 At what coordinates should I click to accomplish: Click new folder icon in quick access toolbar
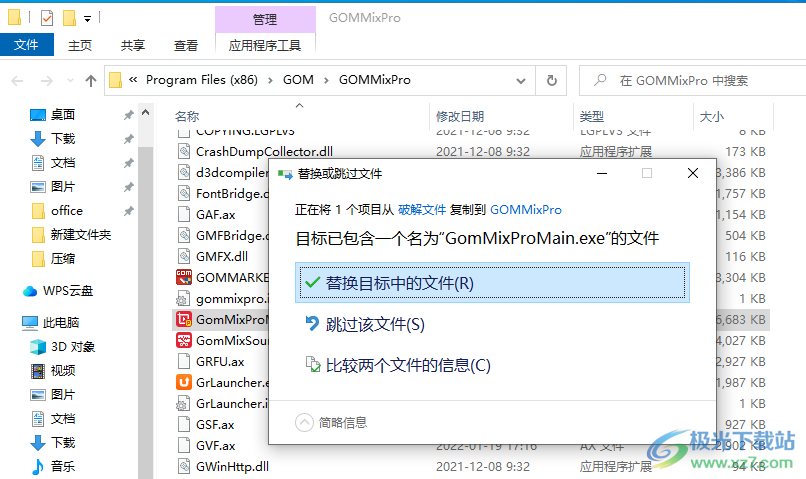(69, 19)
